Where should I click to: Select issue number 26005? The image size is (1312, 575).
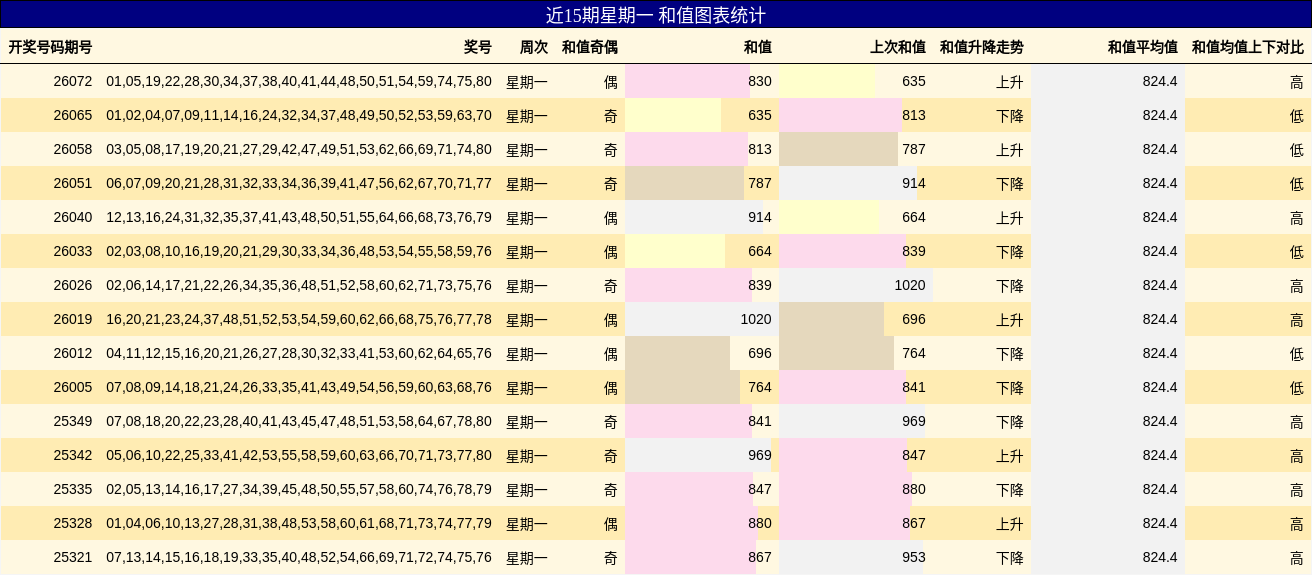tap(73, 387)
